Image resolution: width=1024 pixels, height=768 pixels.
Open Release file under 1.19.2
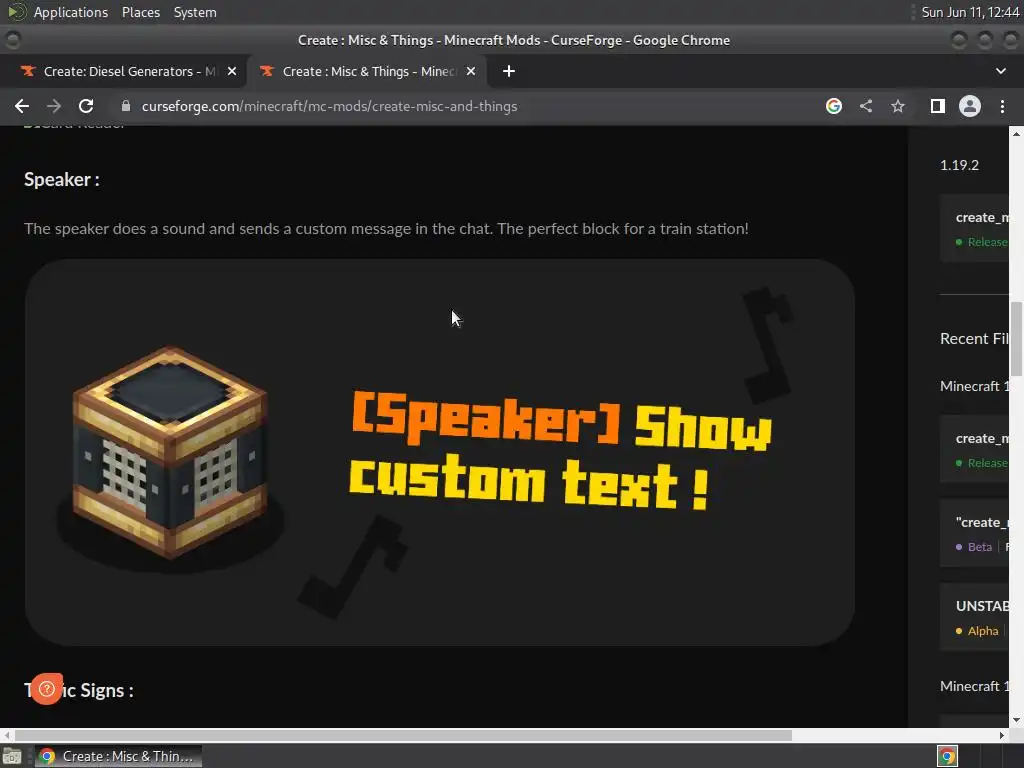pyautogui.click(x=974, y=229)
